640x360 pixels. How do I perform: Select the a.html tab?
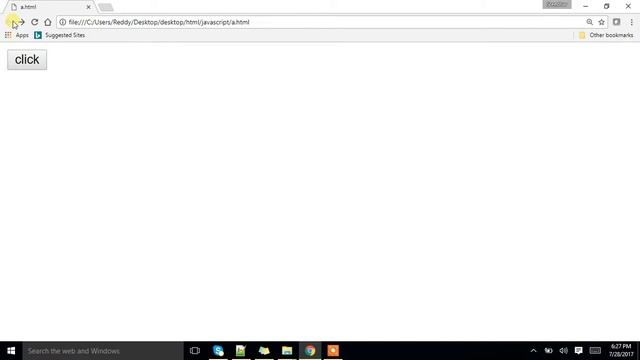(49, 7)
